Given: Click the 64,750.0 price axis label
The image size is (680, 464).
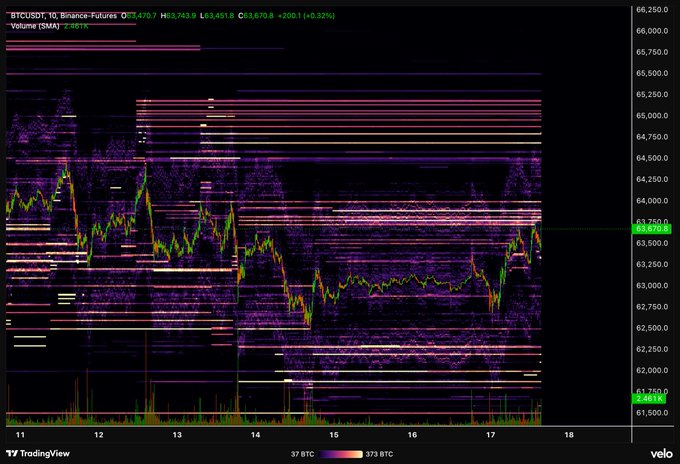Looking at the screenshot, I should point(652,137).
